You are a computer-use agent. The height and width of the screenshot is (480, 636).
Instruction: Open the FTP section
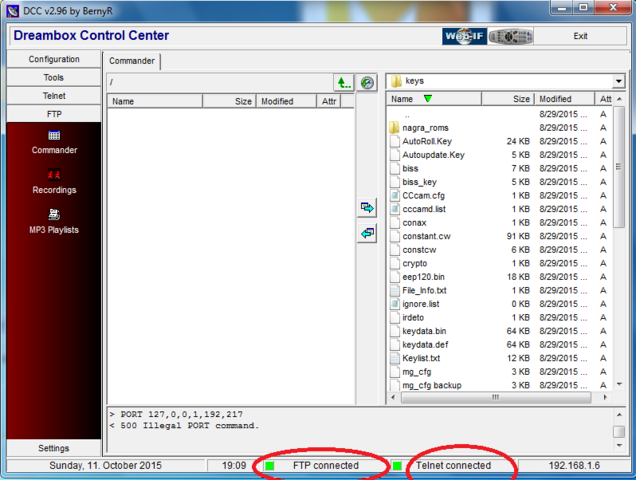click(x=54, y=114)
